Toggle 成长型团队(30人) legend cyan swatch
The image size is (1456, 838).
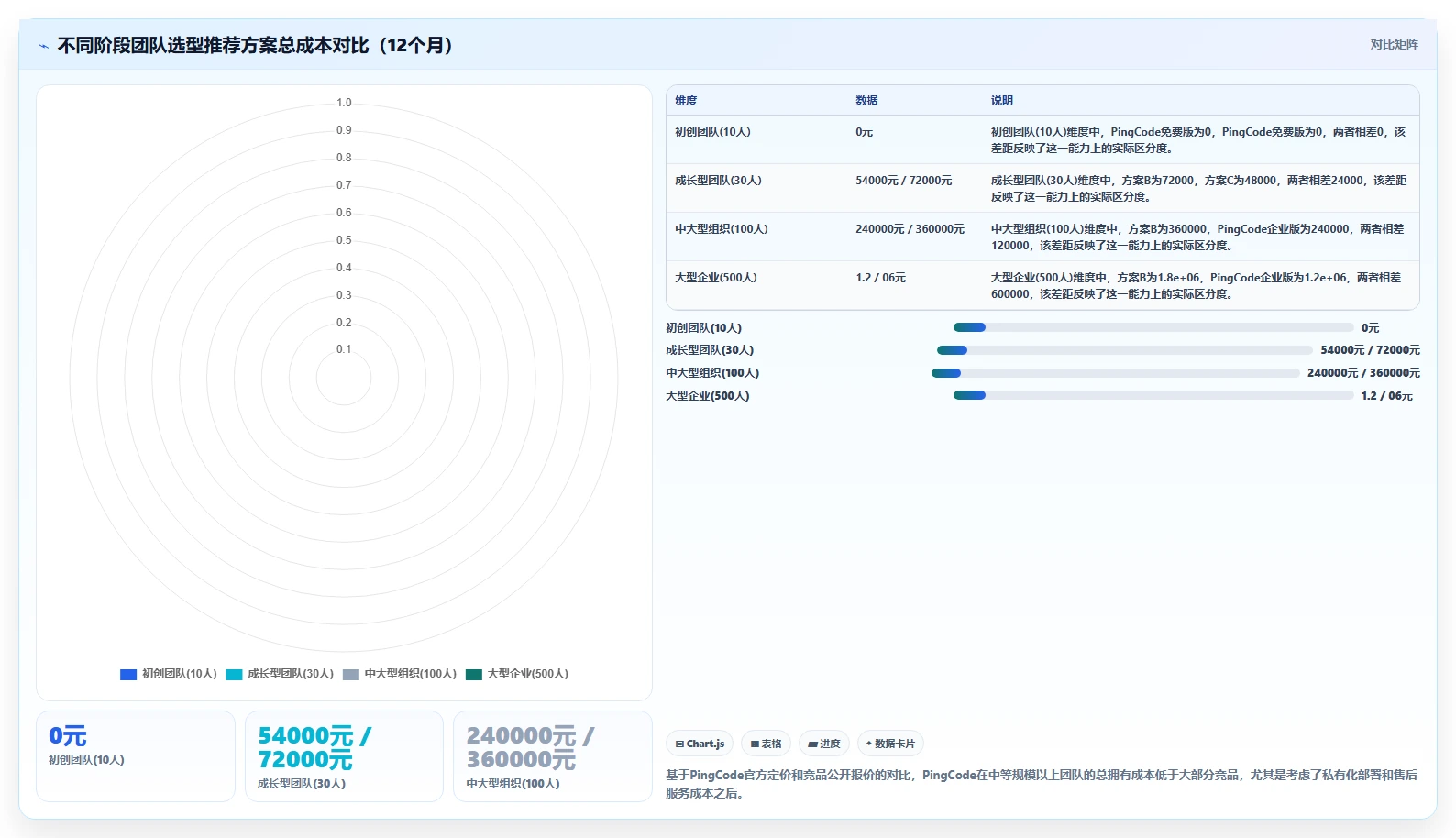(x=234, y=674)
